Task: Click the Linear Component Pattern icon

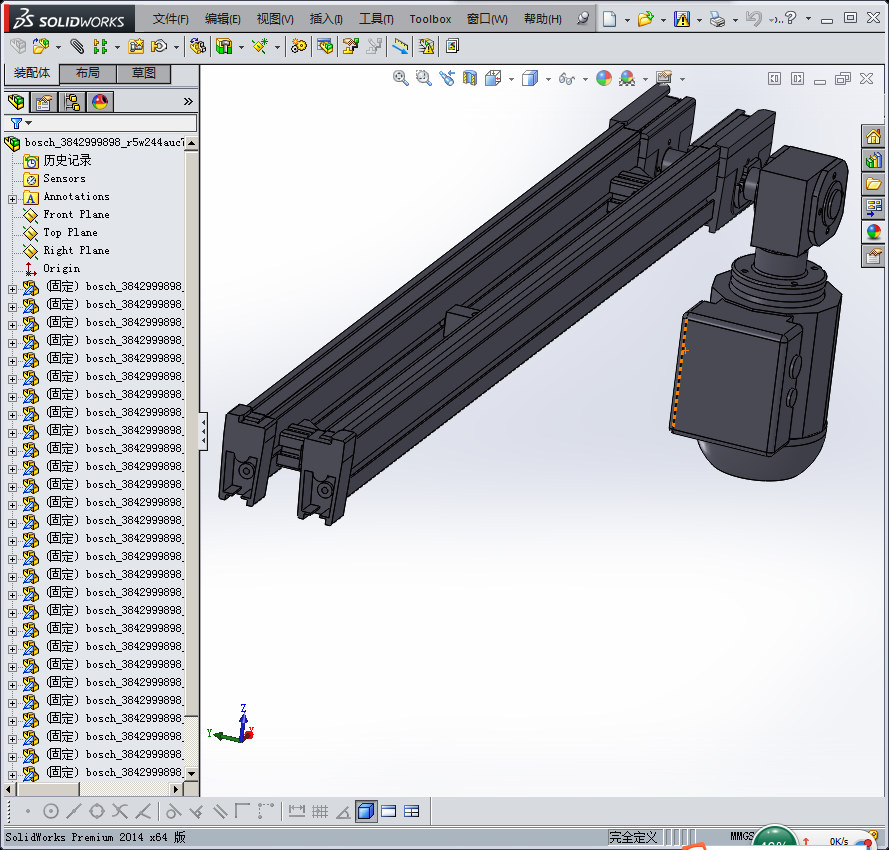Action: (x=100, y=46)
